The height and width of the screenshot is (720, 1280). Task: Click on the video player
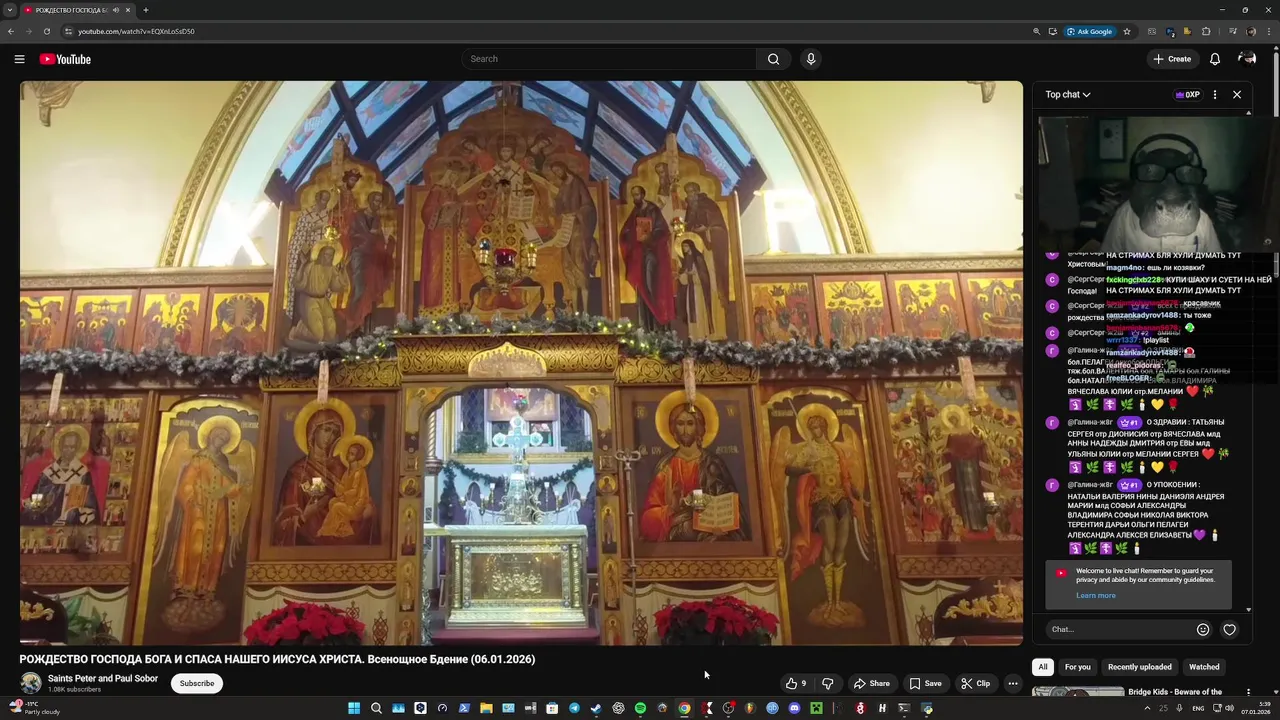point(521,363)
